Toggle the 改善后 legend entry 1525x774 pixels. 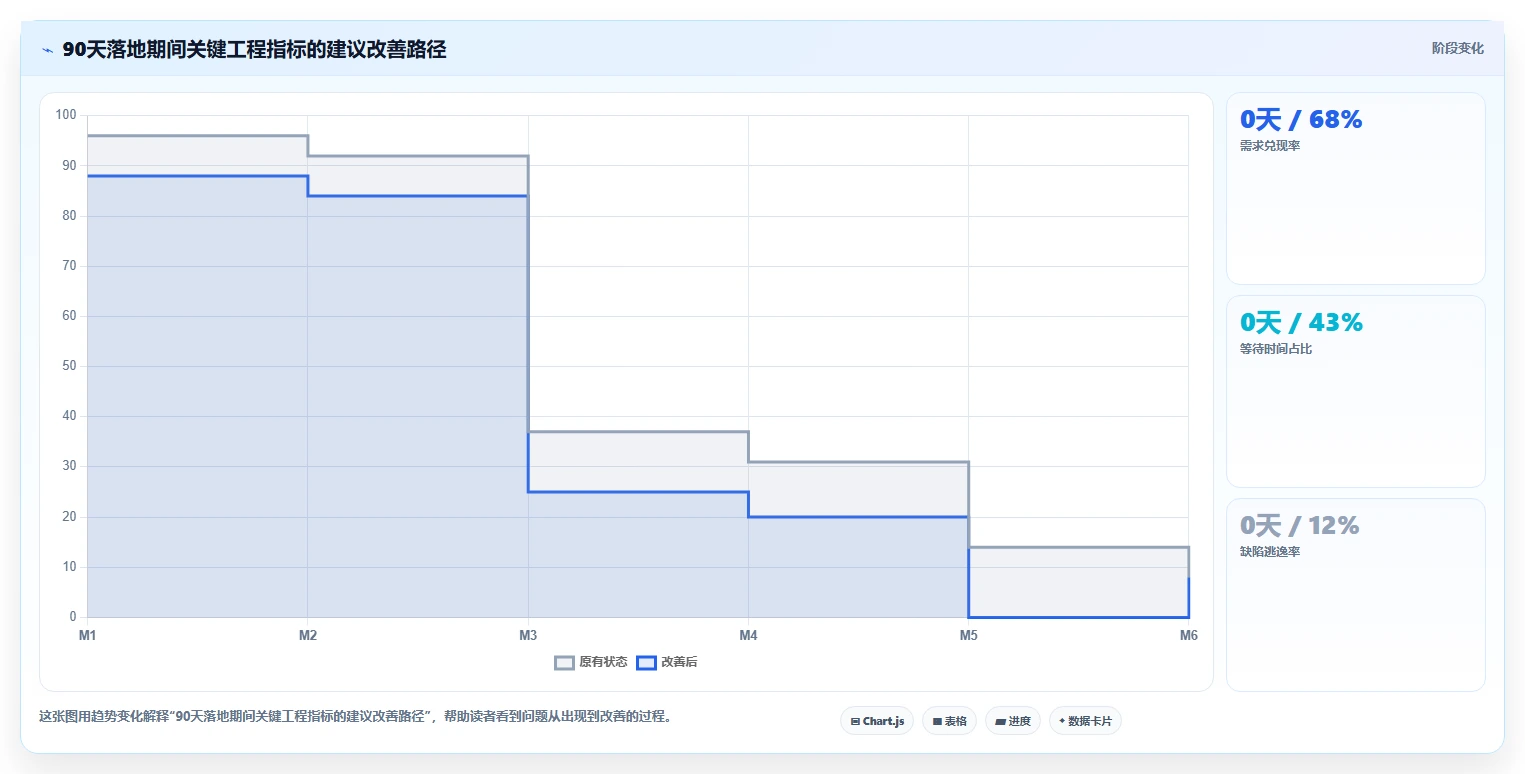(x=667, y=662)
